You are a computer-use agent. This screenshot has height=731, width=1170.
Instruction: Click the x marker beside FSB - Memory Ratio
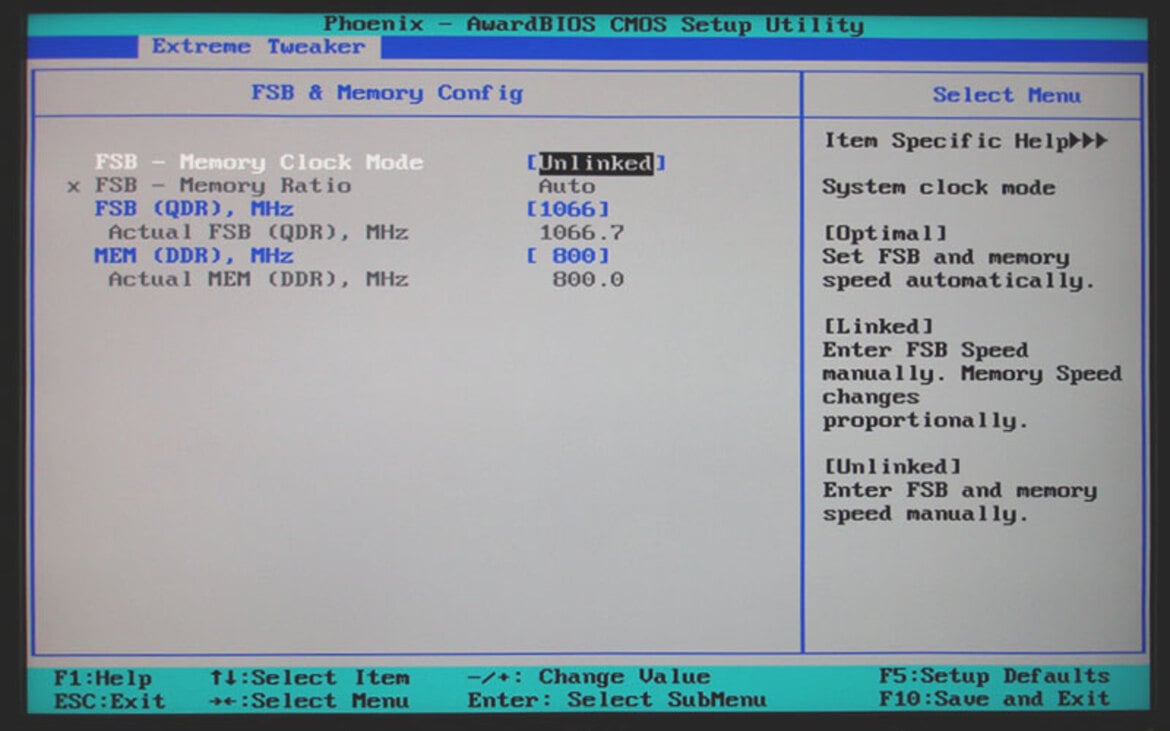[x=73, y=186]
